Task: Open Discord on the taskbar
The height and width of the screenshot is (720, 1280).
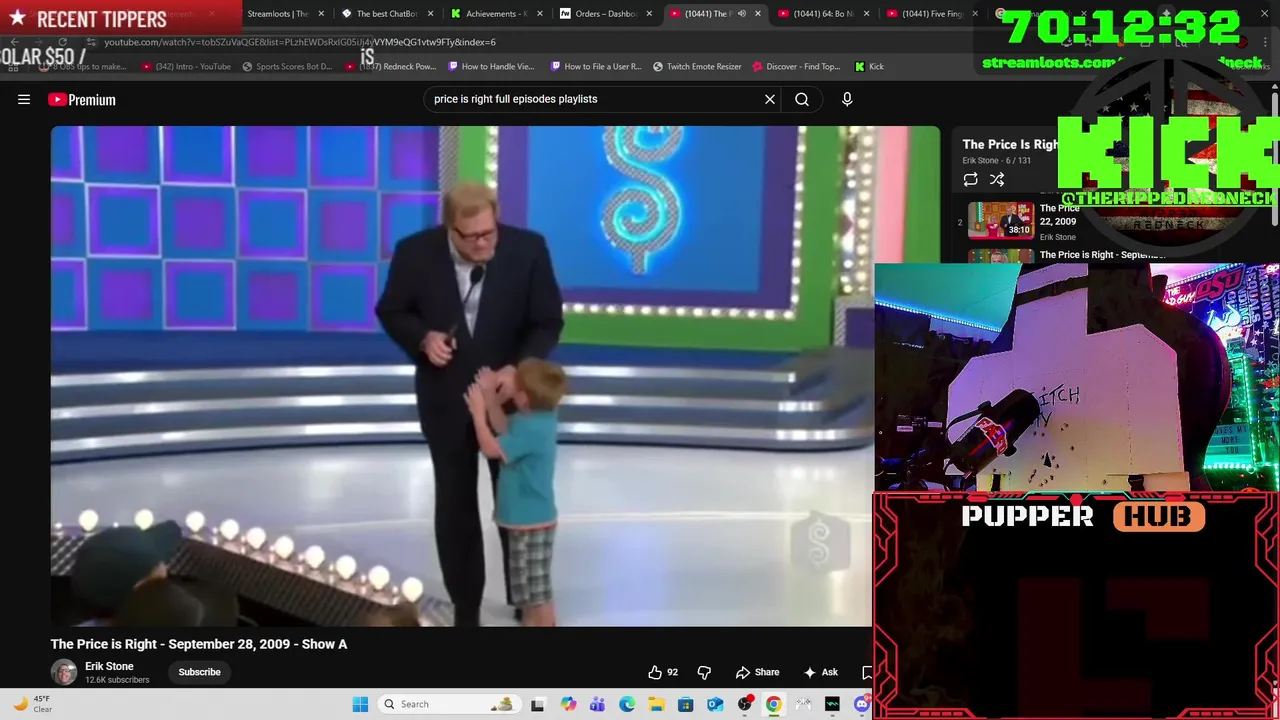Action: click(862, 704)
